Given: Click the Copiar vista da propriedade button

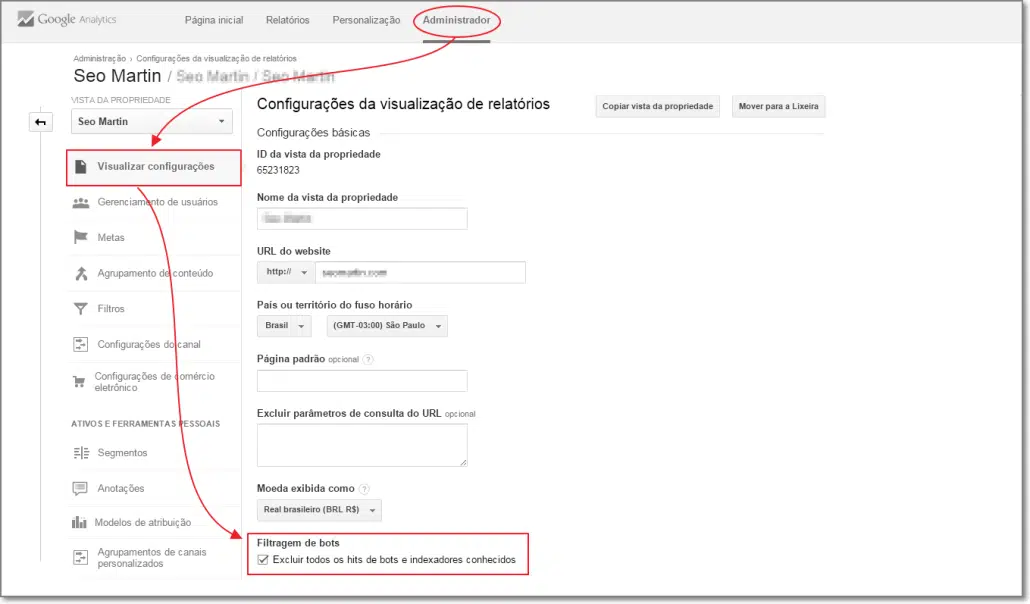Looking at the screenshot, I should [657, 106].
